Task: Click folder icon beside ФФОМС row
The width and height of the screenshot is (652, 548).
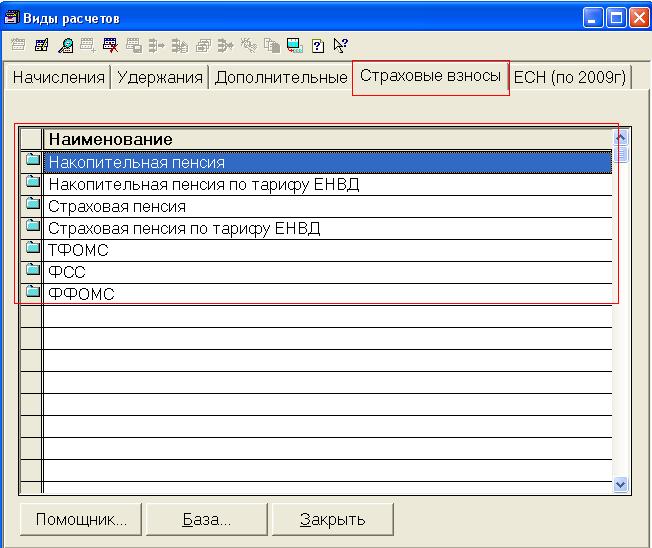Action: (32, 293)
